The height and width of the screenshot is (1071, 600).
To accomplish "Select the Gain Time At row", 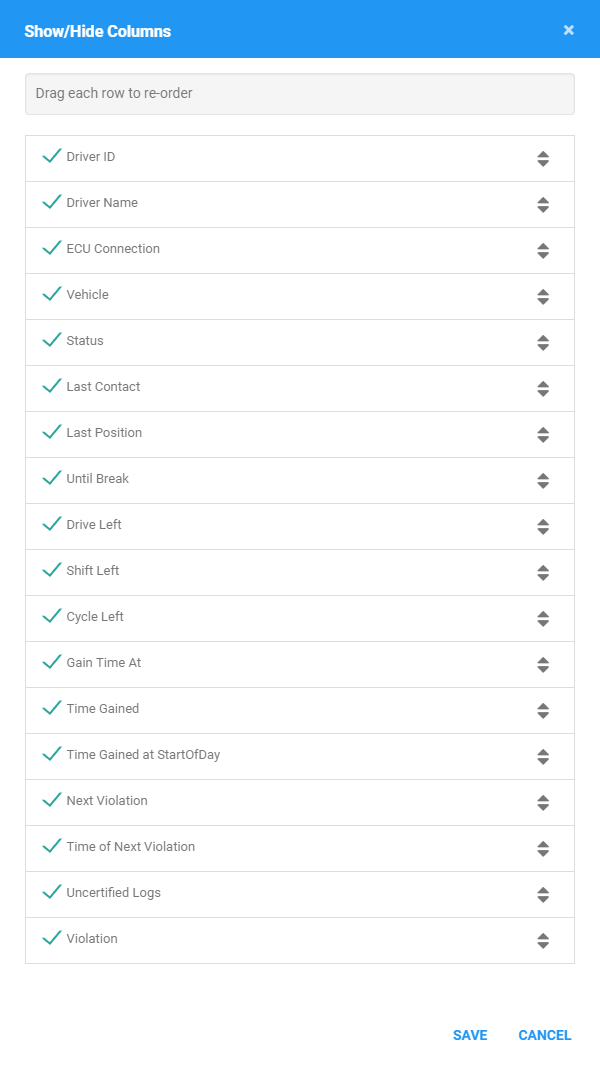I will (300, 665).
